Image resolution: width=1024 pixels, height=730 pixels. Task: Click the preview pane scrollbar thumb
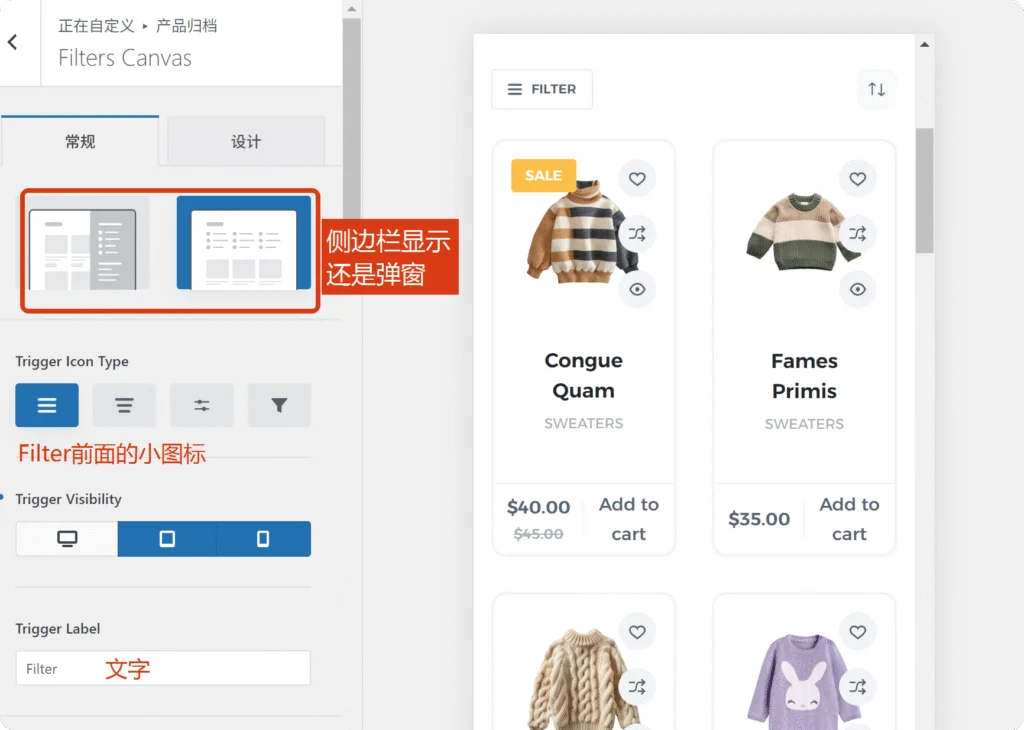(x=924, y=190)
